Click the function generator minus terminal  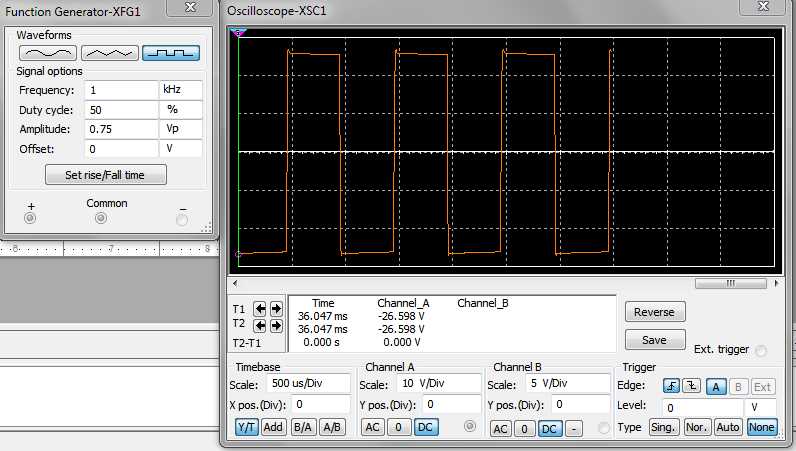182,219
